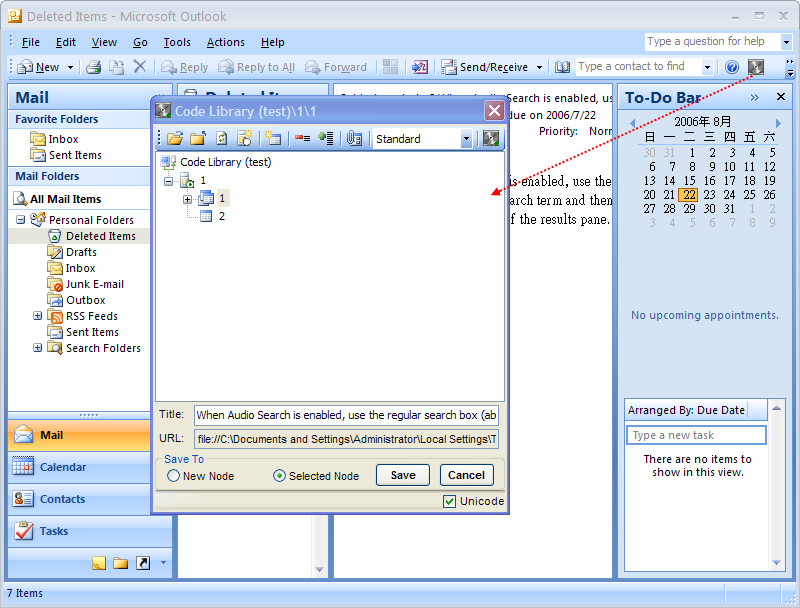
Task: Open the Actions menu
Action: point(226,42)
